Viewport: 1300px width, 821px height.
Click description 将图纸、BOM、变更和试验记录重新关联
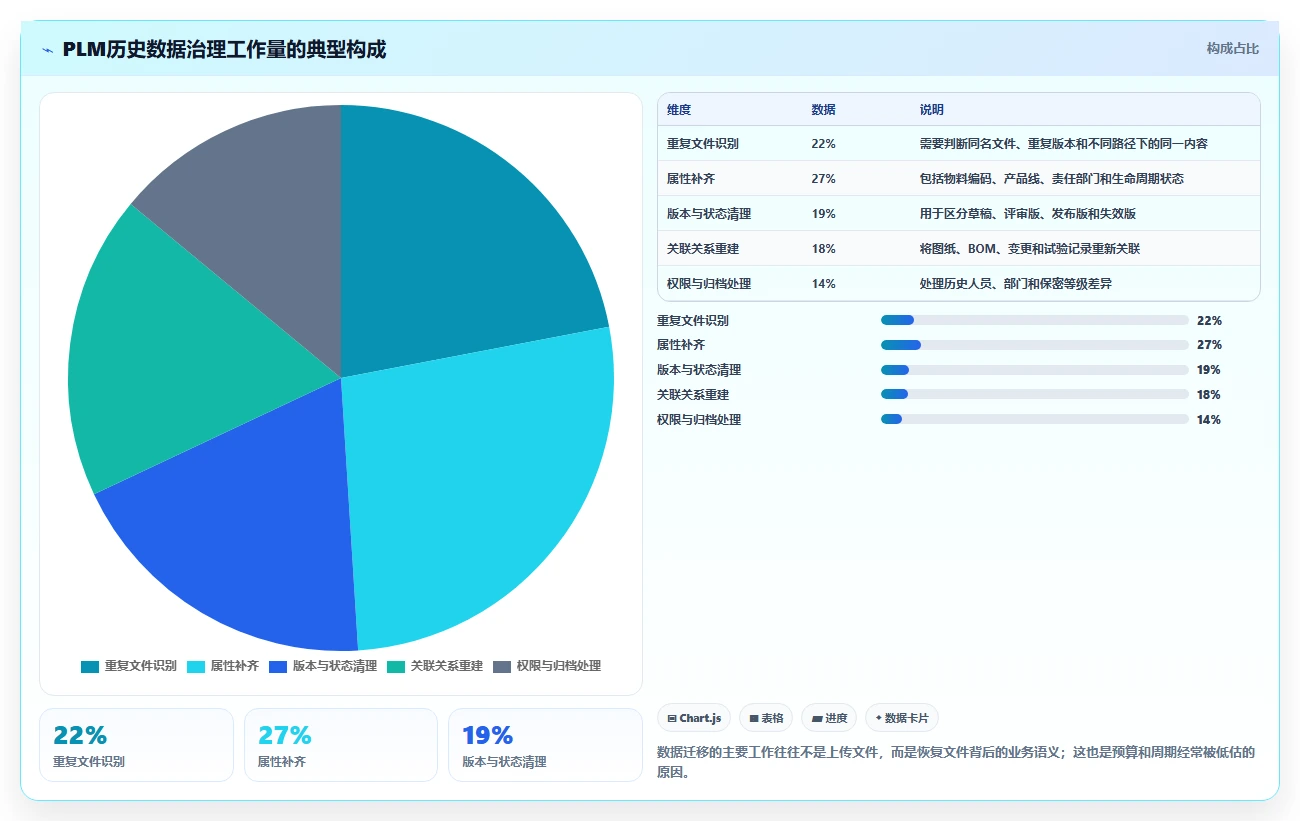point(1029,249)
